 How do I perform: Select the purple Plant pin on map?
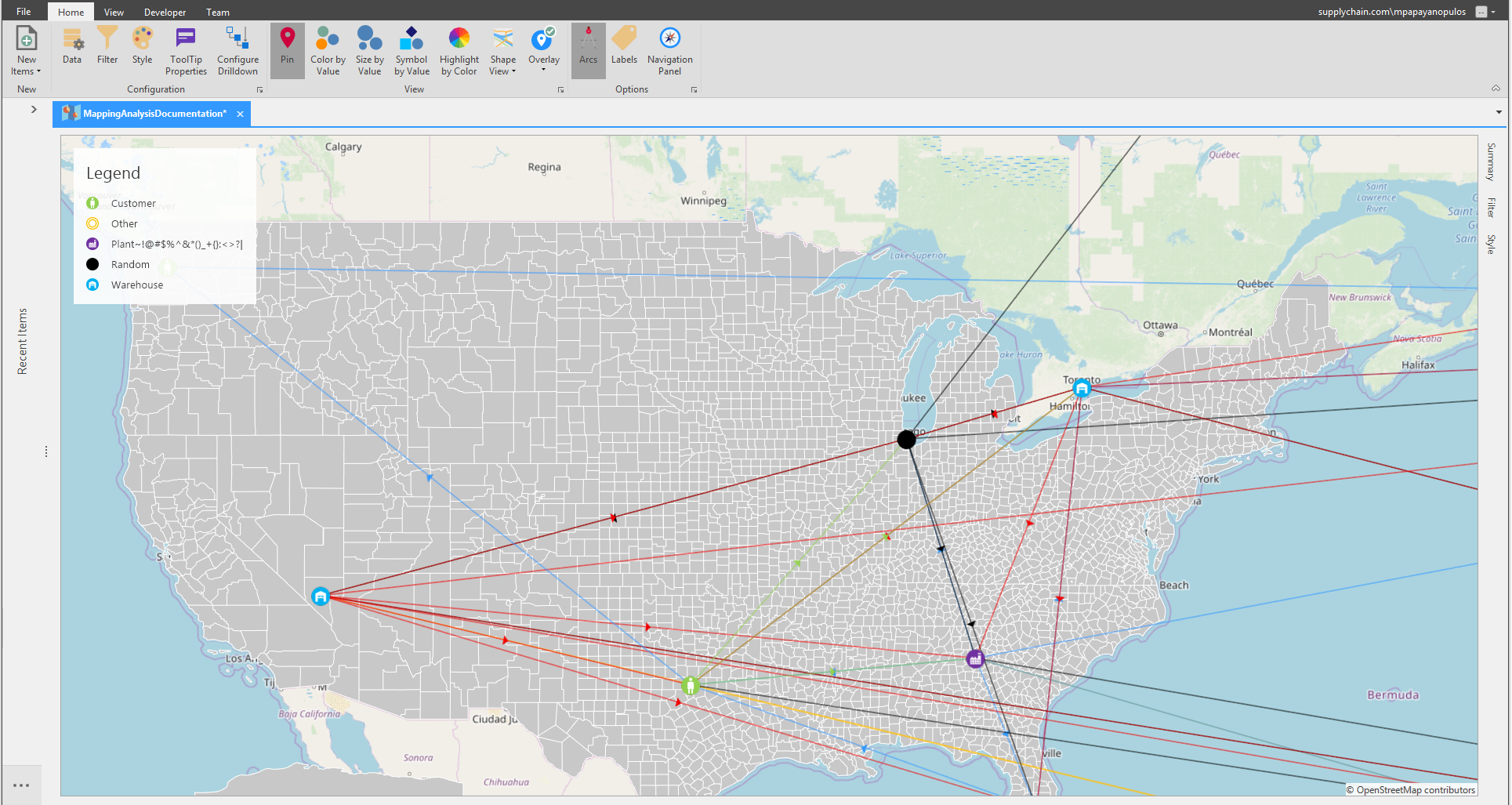(975, 659)
